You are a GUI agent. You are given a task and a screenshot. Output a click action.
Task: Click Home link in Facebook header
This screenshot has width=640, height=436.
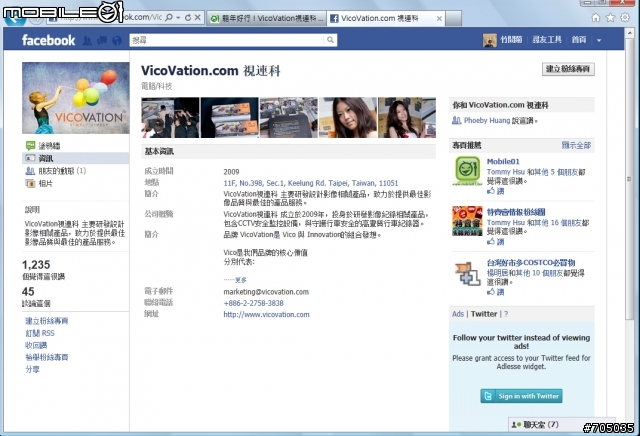click(579, 40)
